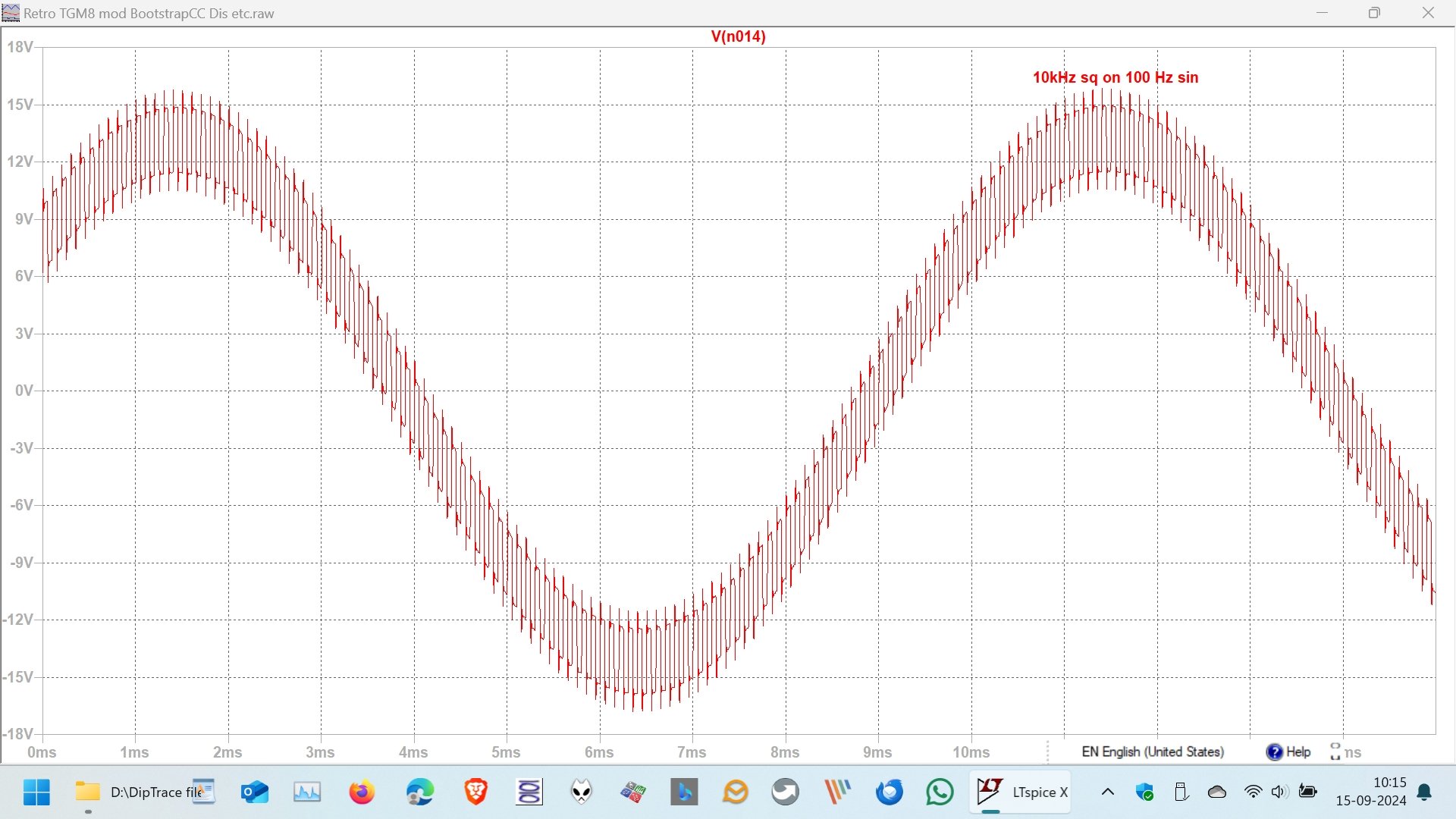Open the Windows Start menu
The height and width of the screenshot is (819, 1456).
tap(36, 792)
